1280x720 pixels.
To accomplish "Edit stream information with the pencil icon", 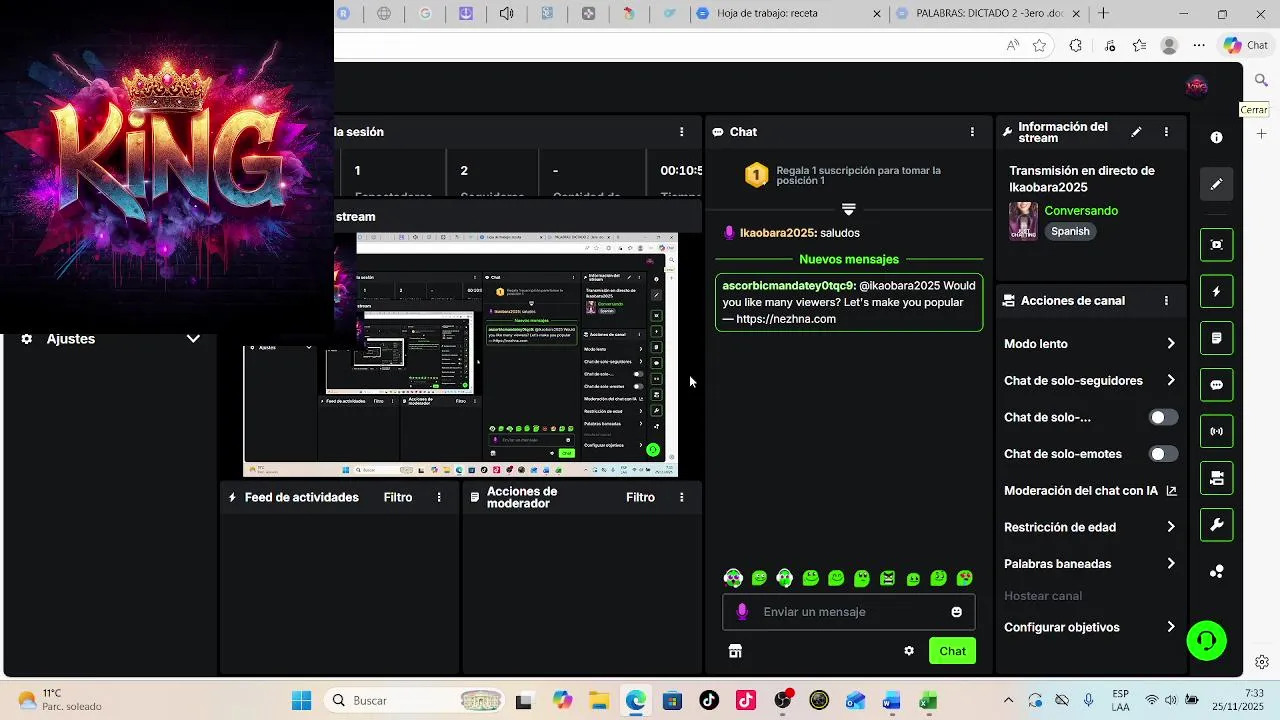I will [x=1136, y=132].
